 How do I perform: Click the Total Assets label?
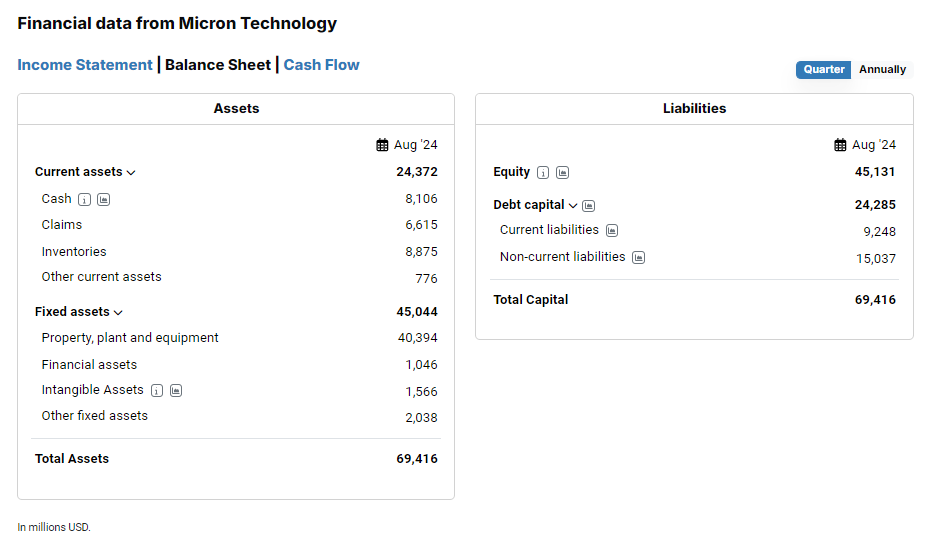[72, 459]
